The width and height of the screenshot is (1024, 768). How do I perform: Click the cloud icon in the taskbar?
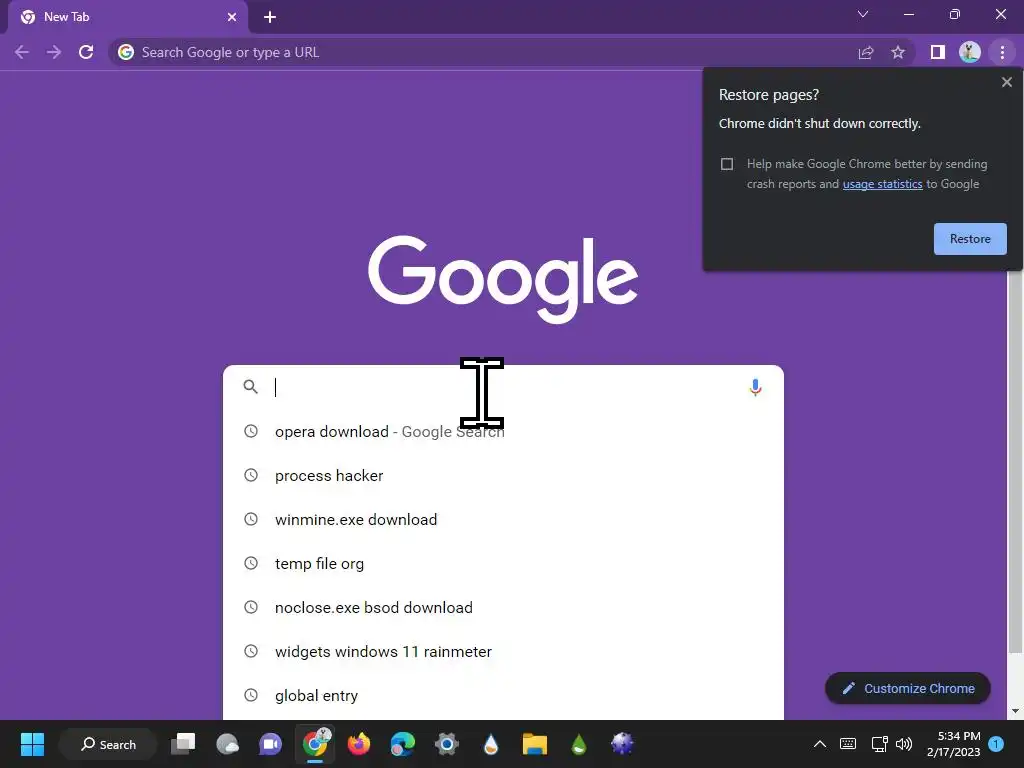(x=227, y=744)
